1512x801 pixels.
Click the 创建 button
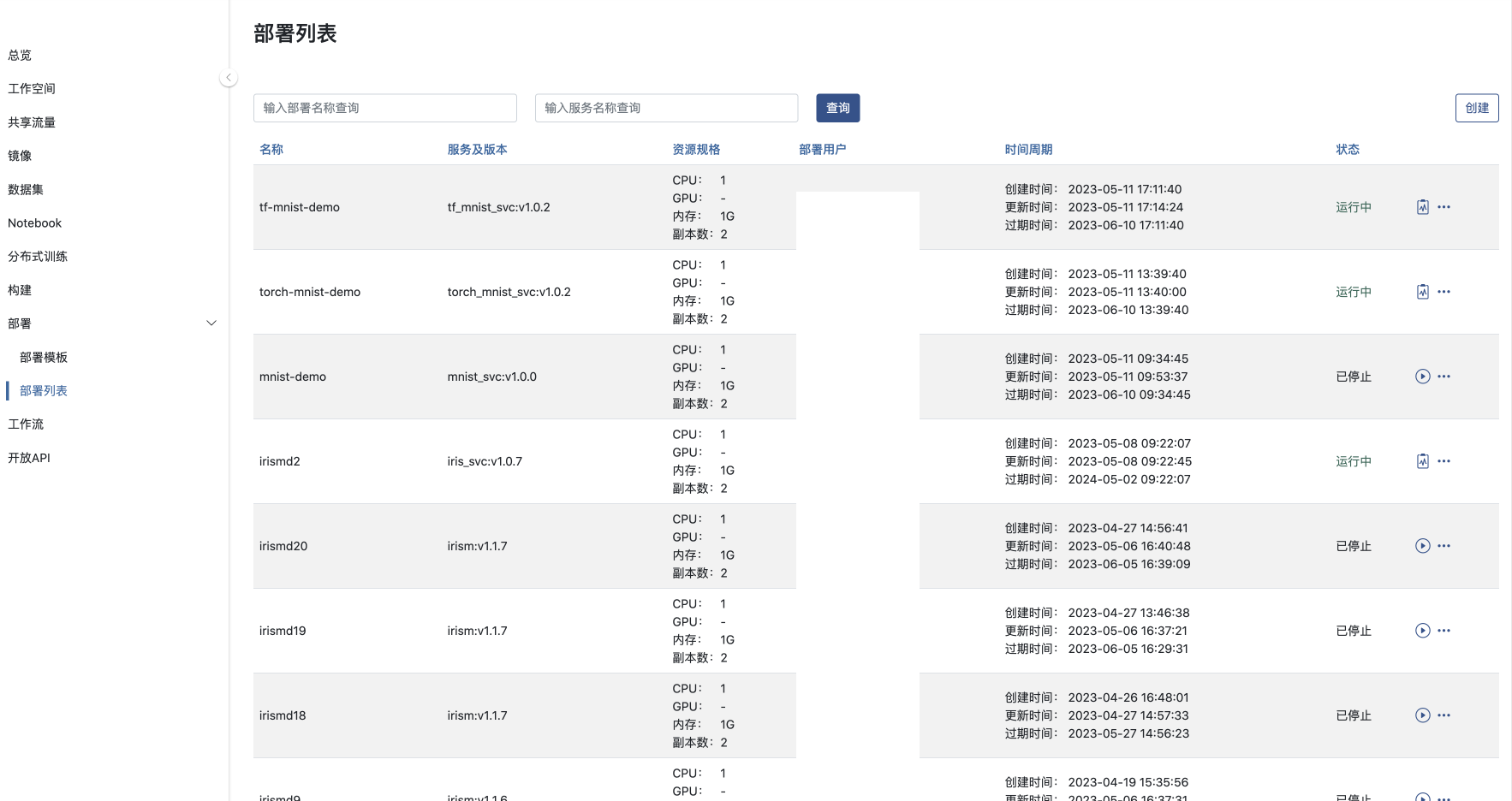(1476, 108)
